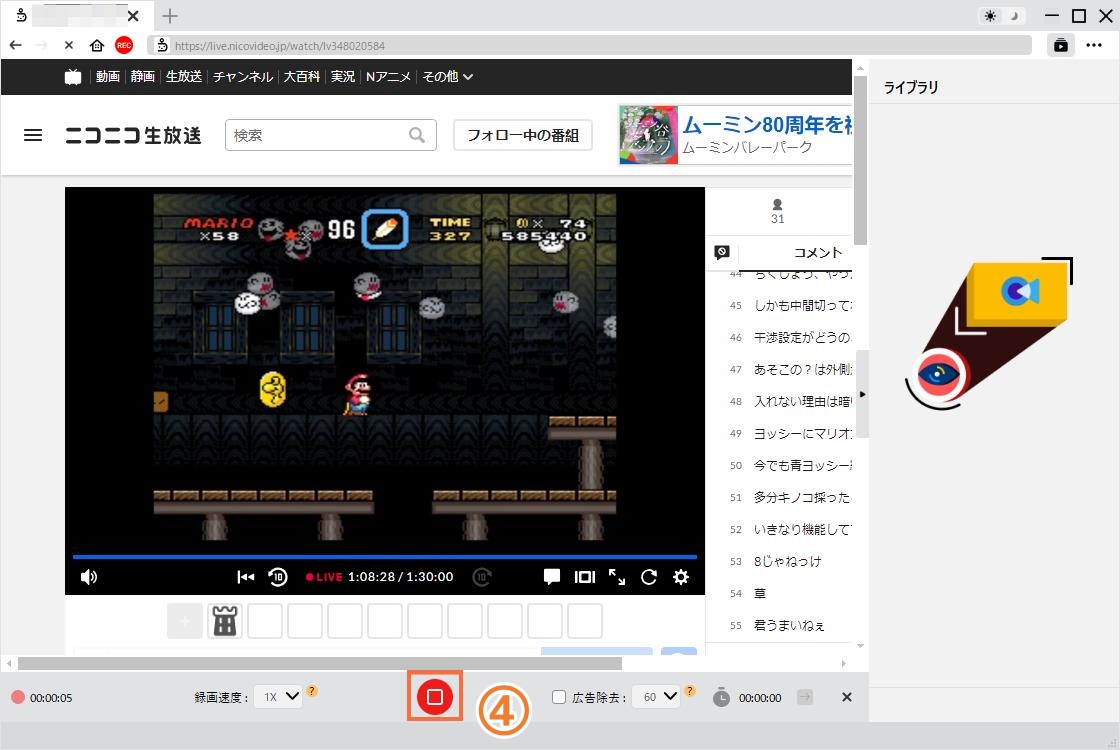
Task: Open help for 広告除去 question mark
Action: [689, 691]
